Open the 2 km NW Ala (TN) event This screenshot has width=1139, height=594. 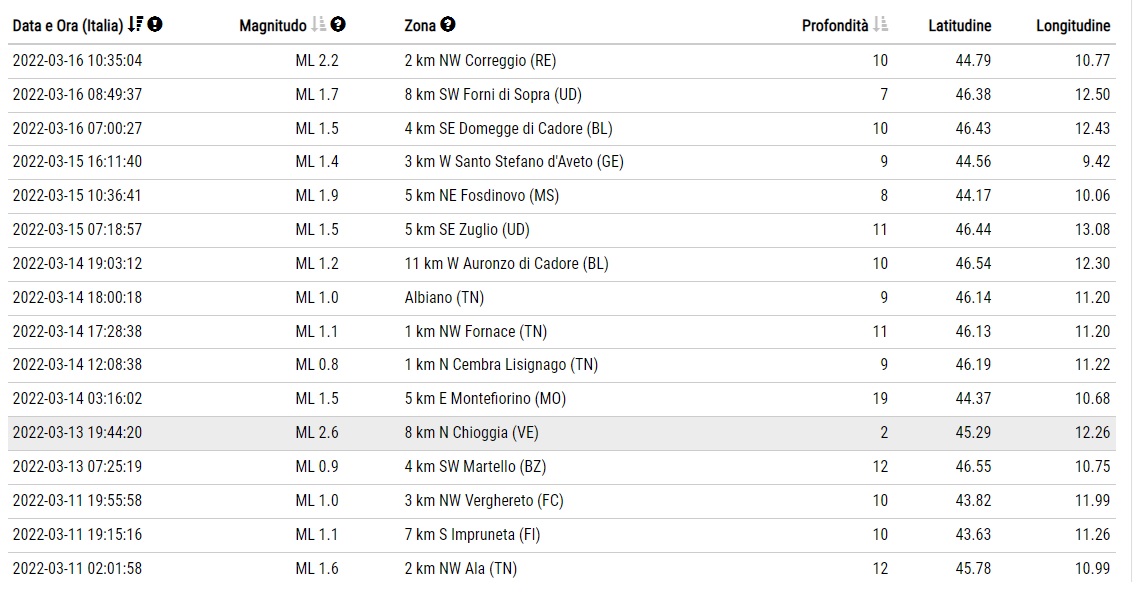click(x=562, y=569)
